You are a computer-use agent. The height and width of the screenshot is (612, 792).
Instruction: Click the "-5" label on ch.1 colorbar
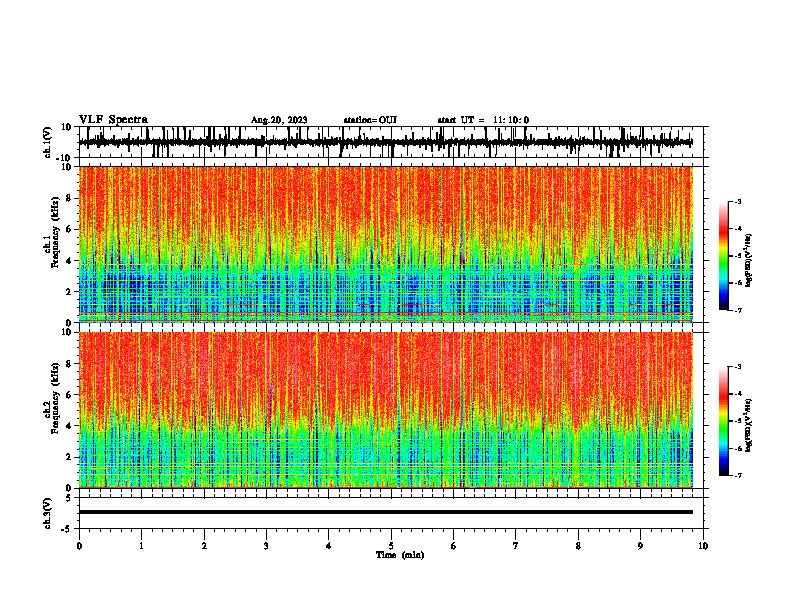click(x=737, y=256)
